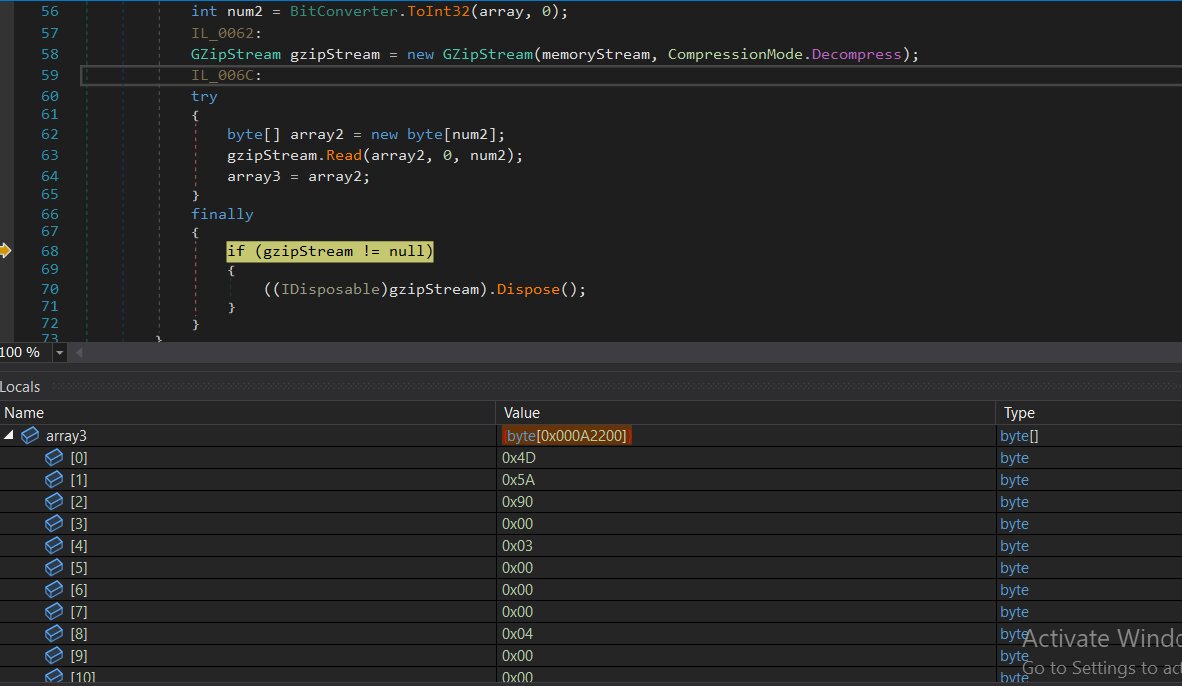Screen dimensions: 1182x686
Task: Click the horizontal scrollbar left arrow
Action: [x=79, y=353]
